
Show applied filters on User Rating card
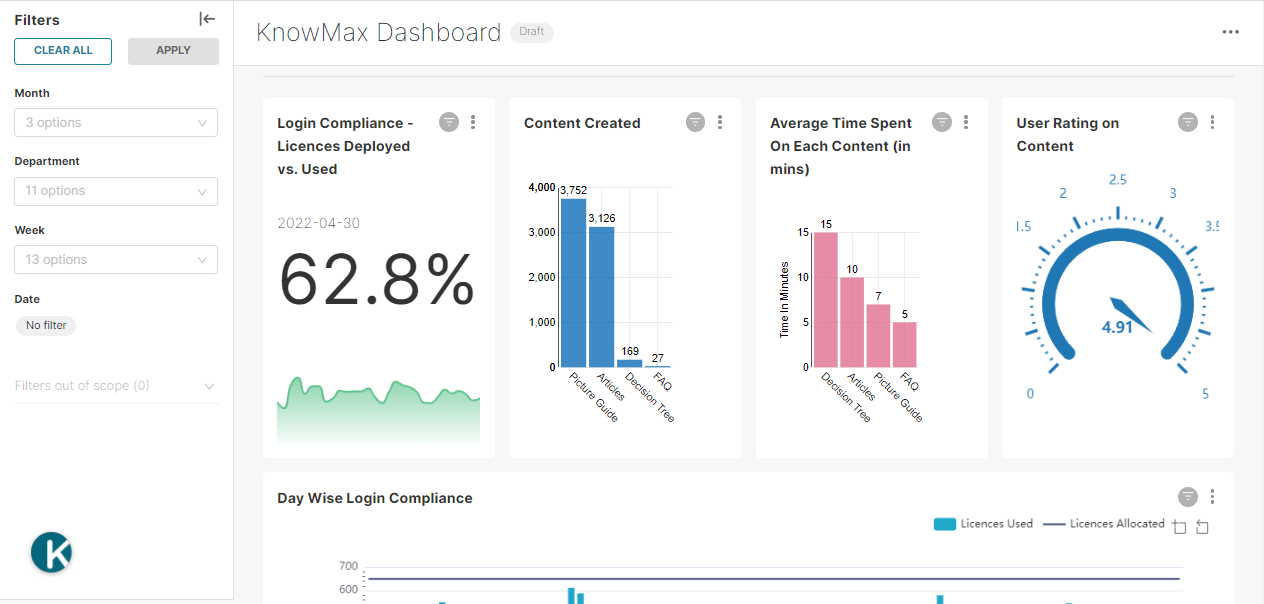tap(1188, 122)
